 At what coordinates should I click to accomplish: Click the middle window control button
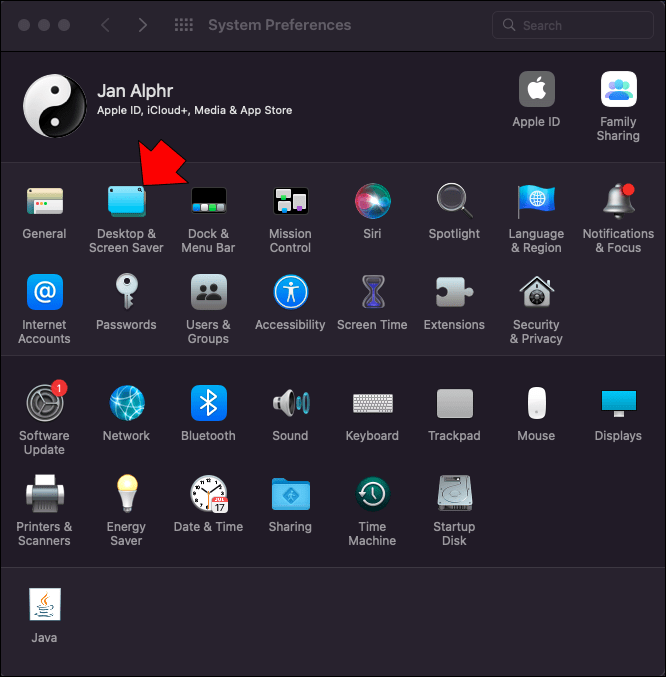44,25
